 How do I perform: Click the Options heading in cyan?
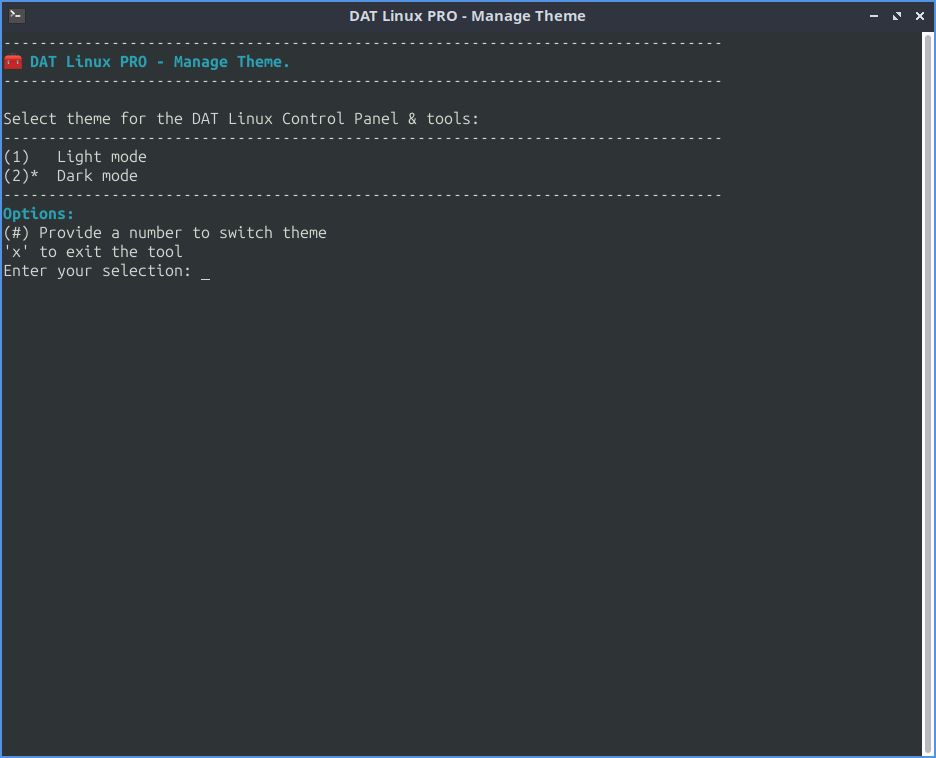[39, 213]
